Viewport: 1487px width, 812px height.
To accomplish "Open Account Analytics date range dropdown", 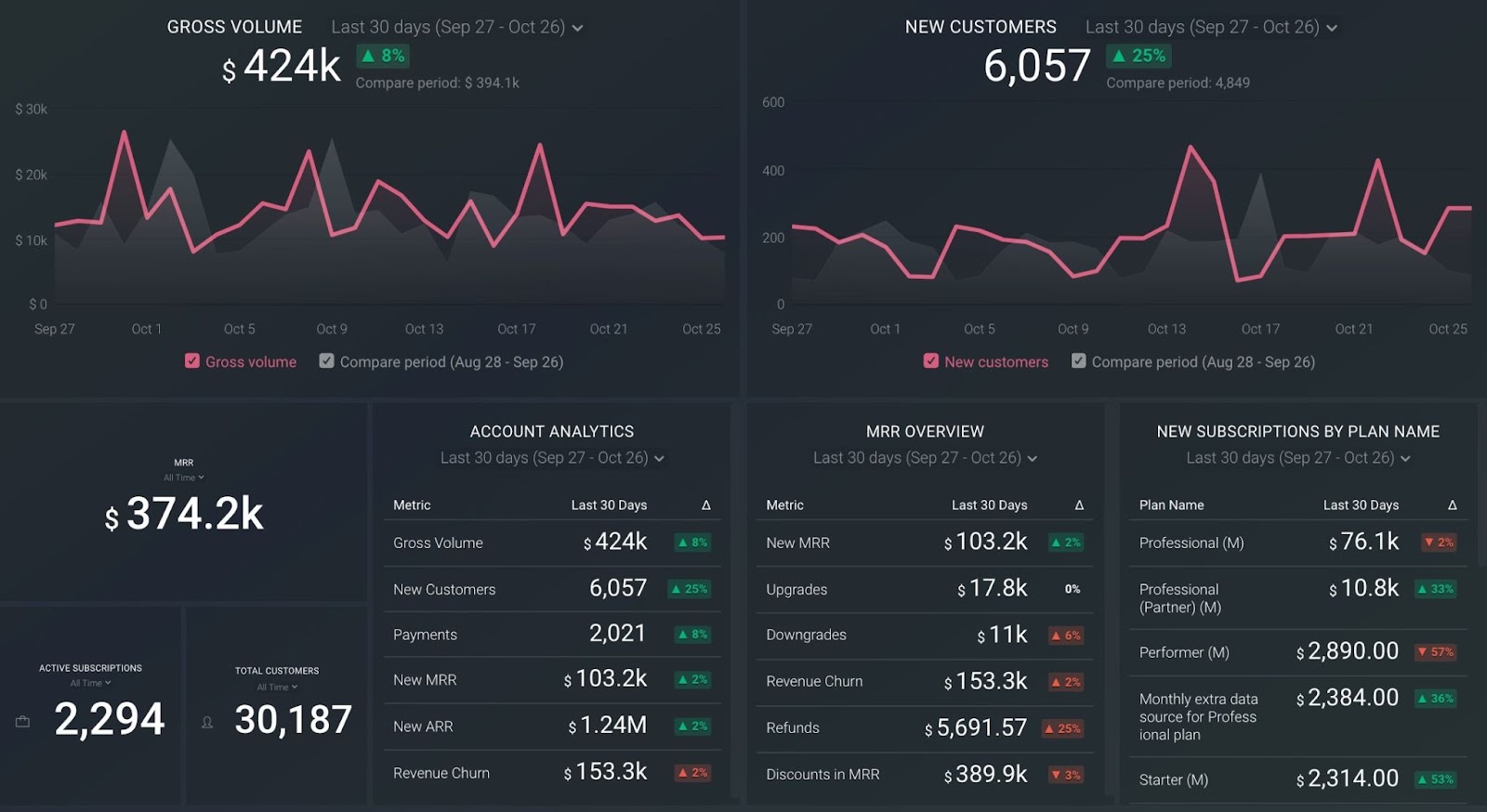I will click(552, 458).
